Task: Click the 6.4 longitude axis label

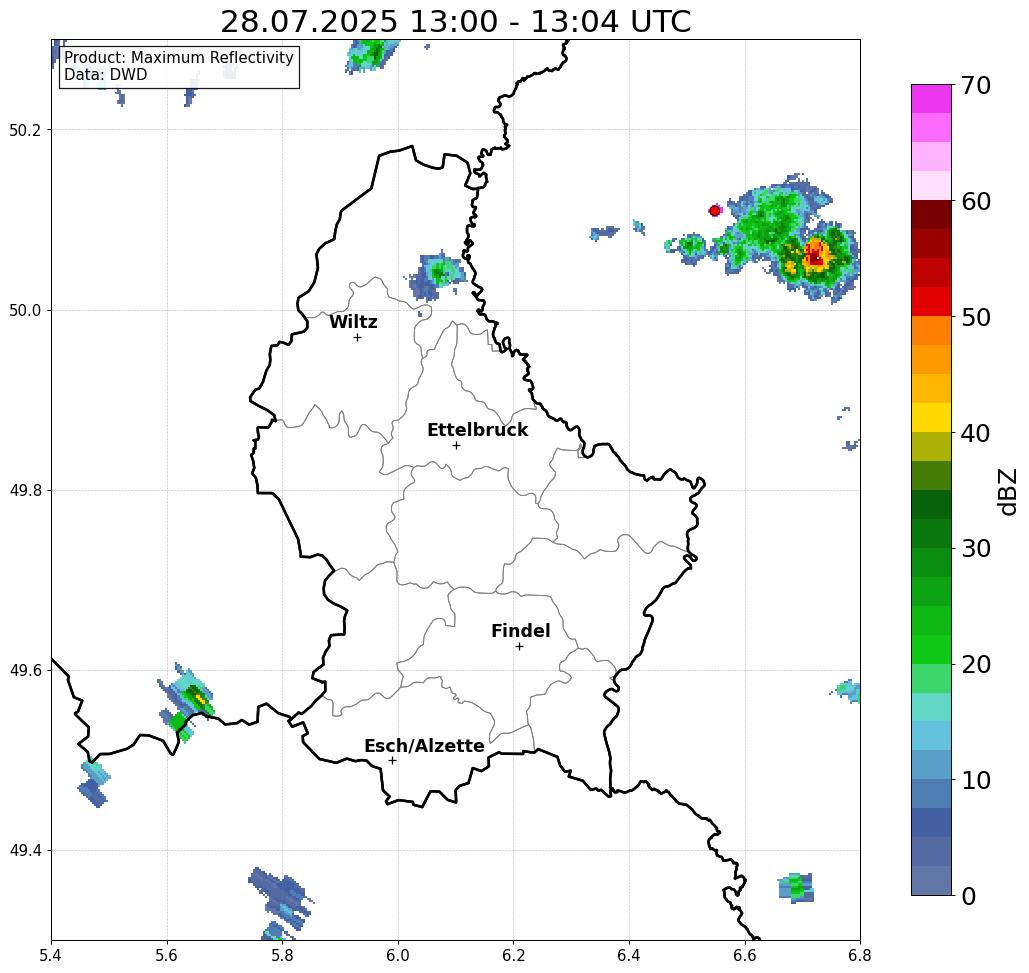Action: pos(629,955)
